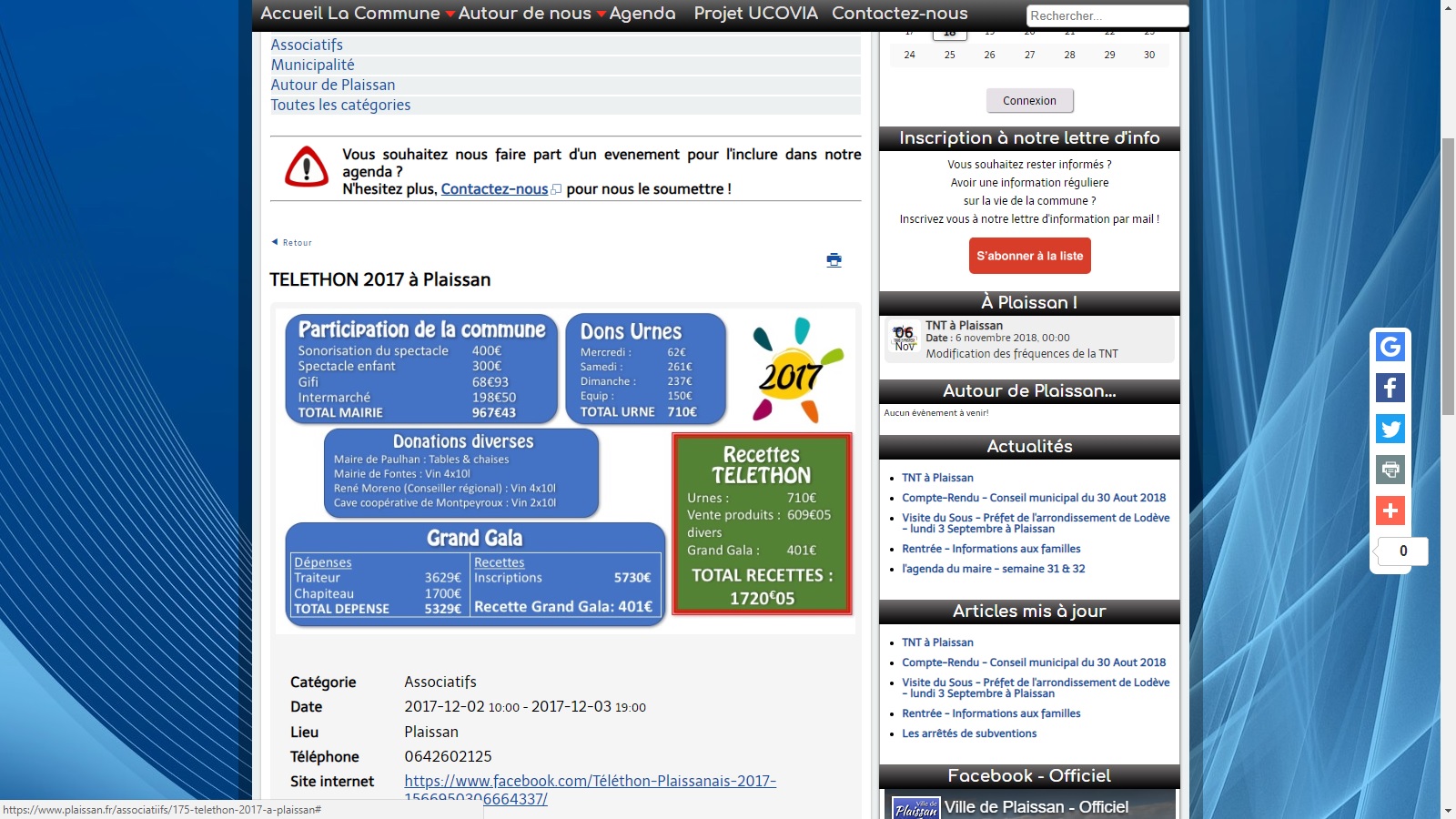Share on Twitter using the sidebar icon
Screen dimensions: 1456x819
pyautogui.click(x=1390, y=429)
